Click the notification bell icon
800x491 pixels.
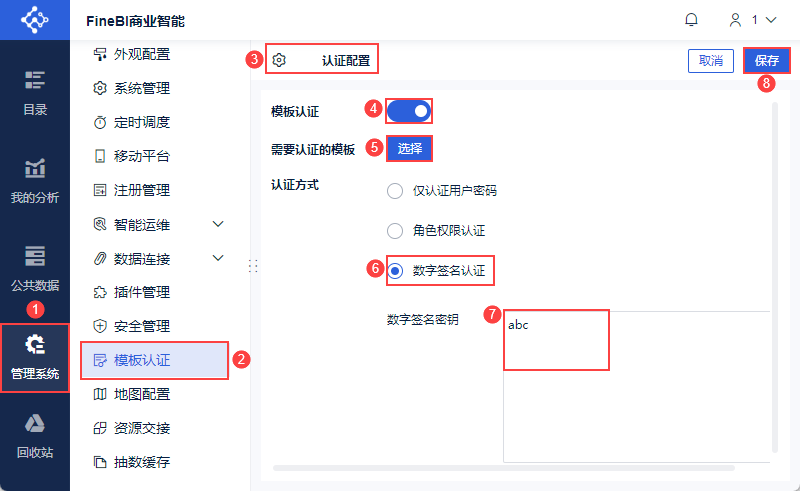tap(691, 20)
